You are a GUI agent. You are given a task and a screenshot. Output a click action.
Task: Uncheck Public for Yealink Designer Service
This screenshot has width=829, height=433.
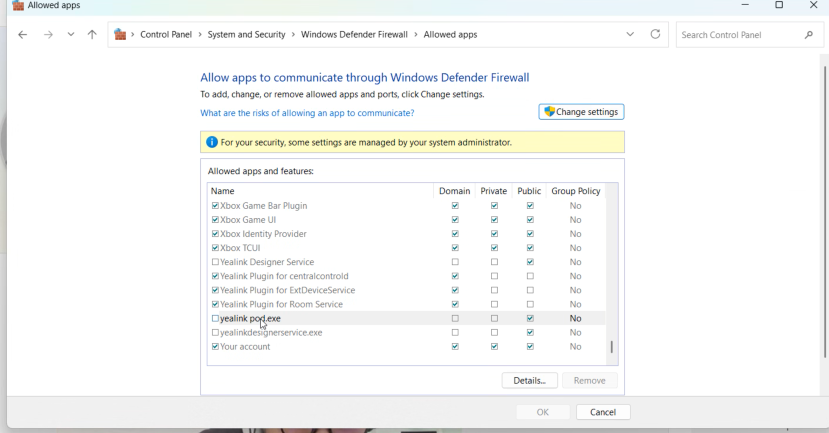(x=530, y=262)
